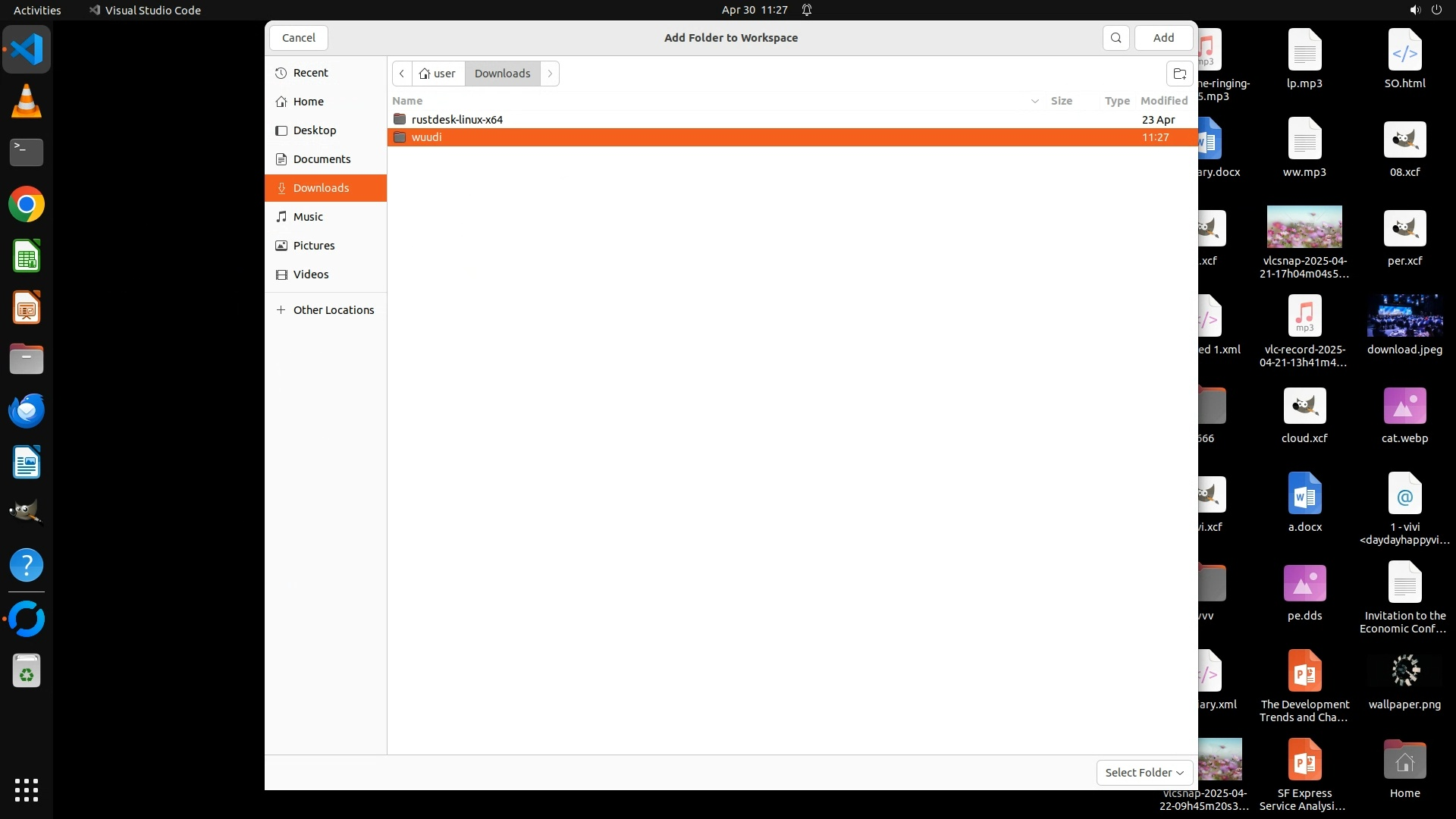Open the Thunderbird mail dock icon
The width and height of the screenshot is (1456, 819).
(x=27, y=410)
